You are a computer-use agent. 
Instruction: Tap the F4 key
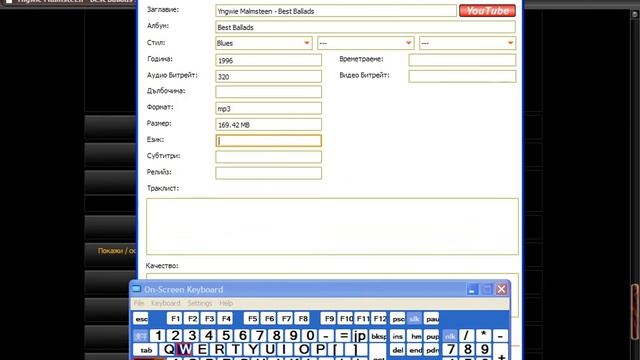(225, 319)
